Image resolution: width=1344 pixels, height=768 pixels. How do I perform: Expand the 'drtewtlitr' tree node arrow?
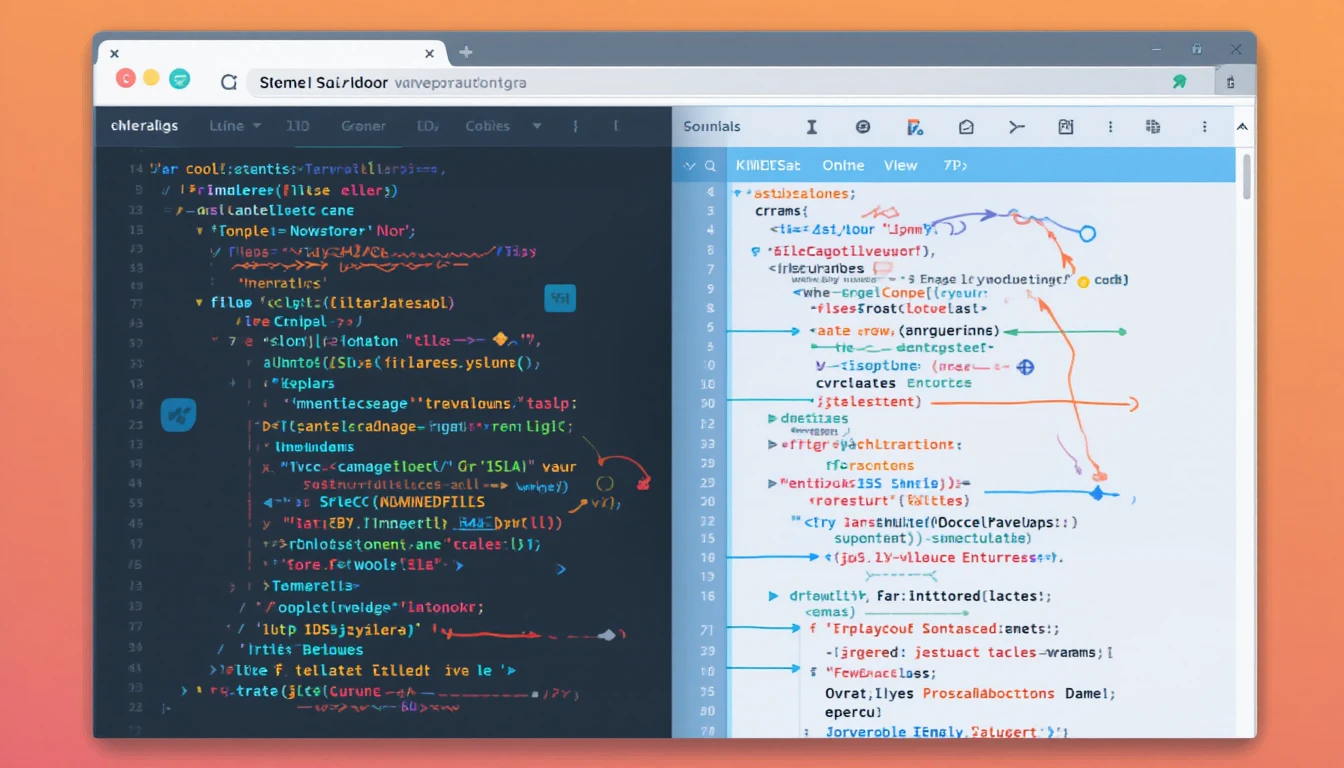(x=772, y=596)
